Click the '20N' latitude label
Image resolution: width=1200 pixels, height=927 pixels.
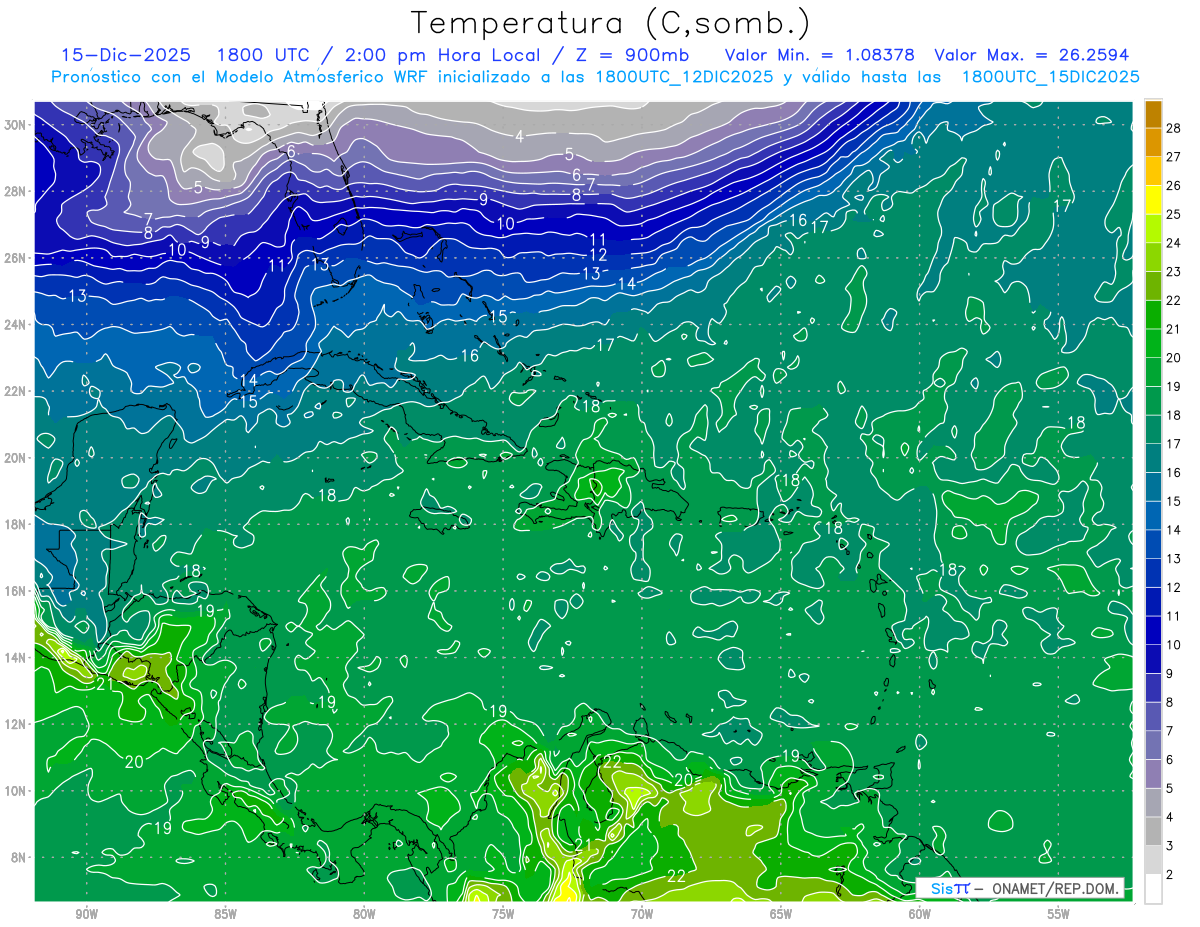[x=16, y=457]
